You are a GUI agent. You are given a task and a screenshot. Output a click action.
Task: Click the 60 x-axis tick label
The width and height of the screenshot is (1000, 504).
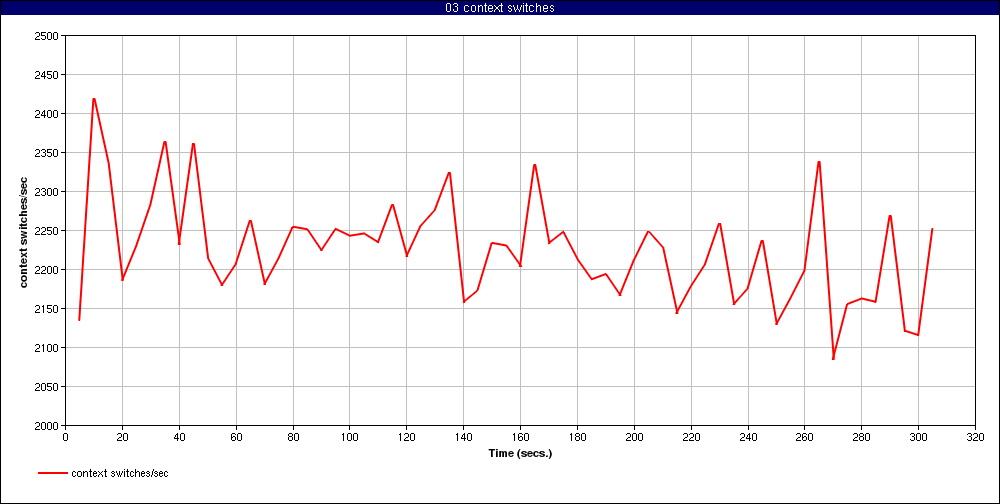click(236, 437)
